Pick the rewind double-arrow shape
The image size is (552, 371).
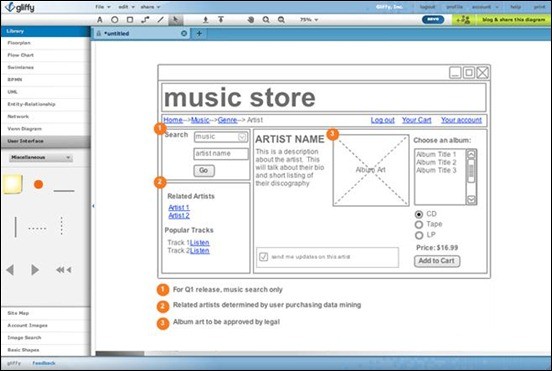click(63, 270)
